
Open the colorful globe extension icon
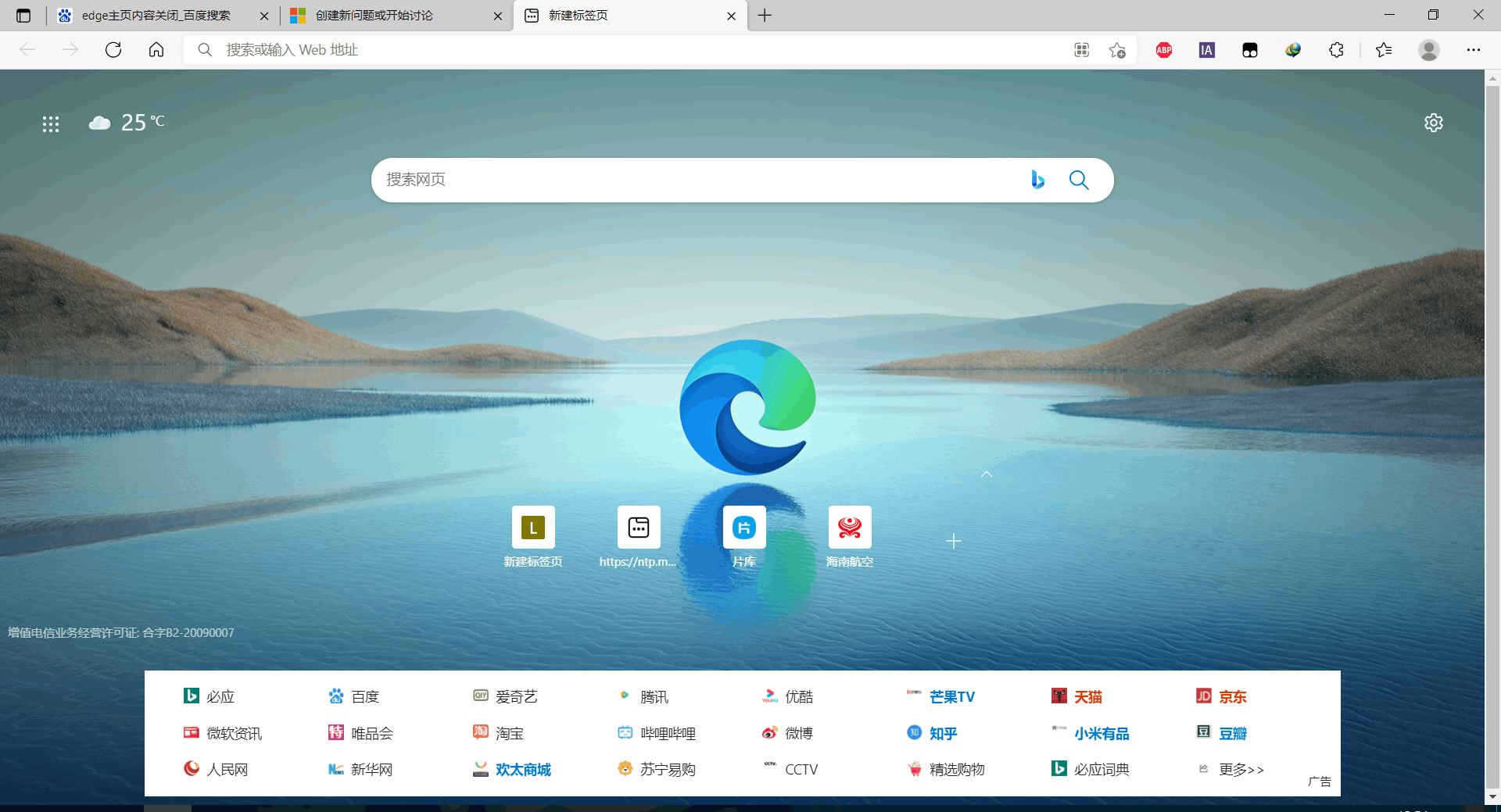[1293, 50]
